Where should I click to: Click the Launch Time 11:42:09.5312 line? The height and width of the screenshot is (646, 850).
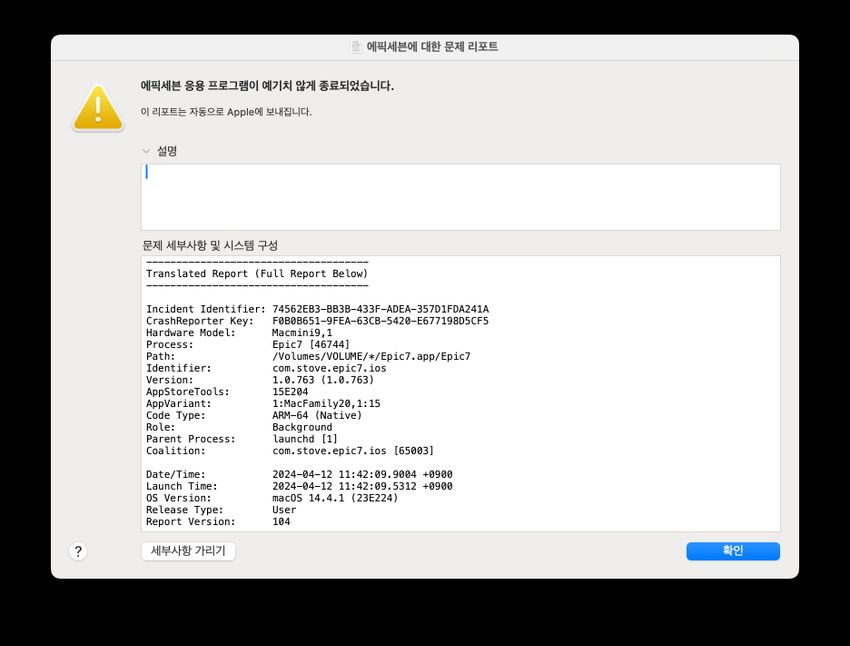point(299,487)
